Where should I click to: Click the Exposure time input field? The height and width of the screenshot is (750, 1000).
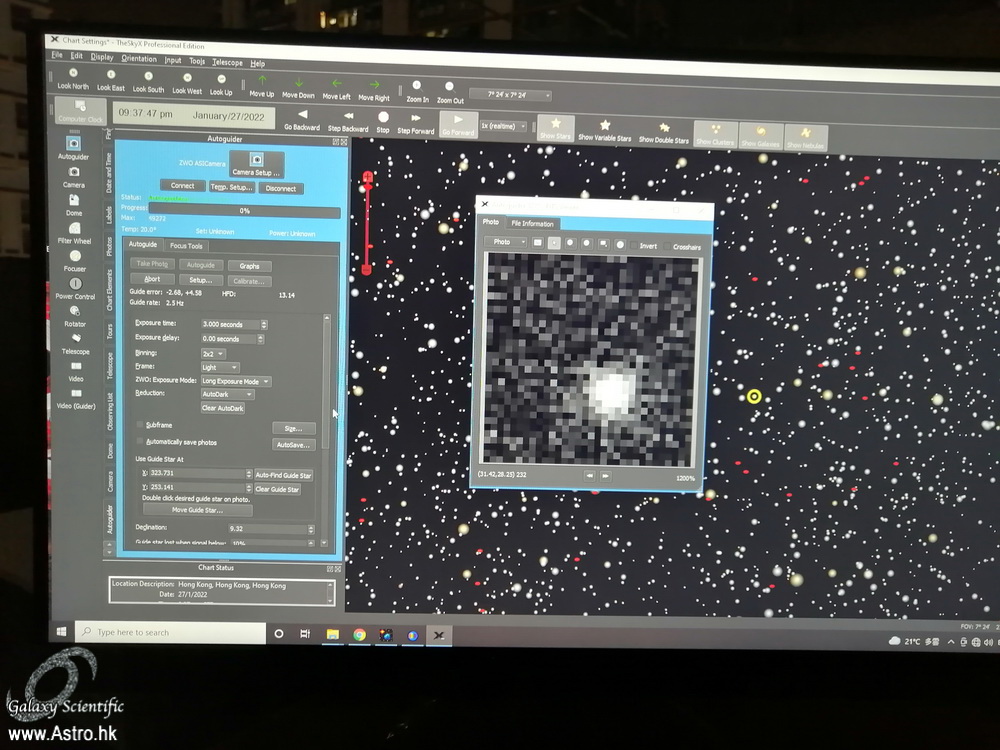230,325
